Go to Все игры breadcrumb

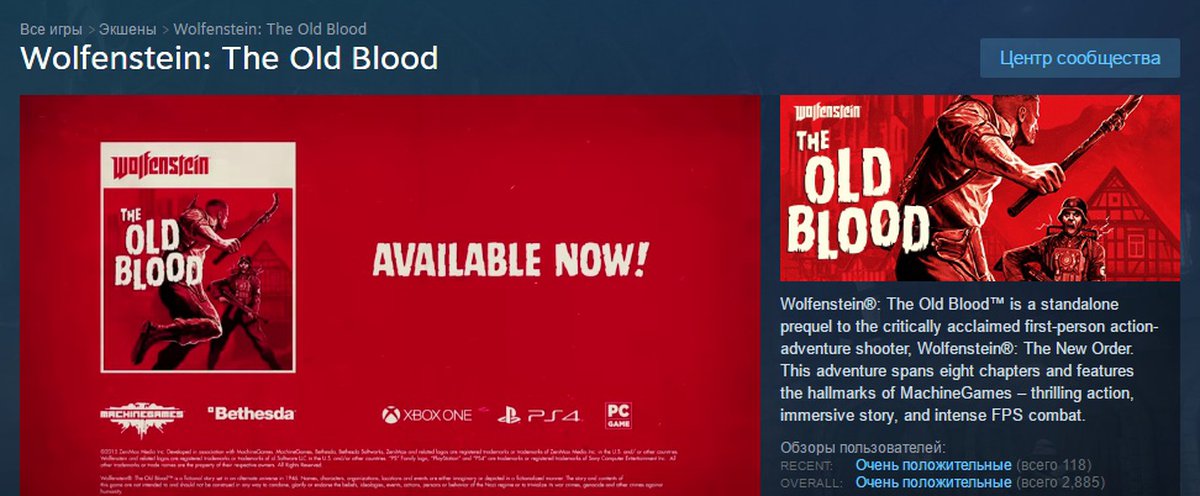click(51, 29)
